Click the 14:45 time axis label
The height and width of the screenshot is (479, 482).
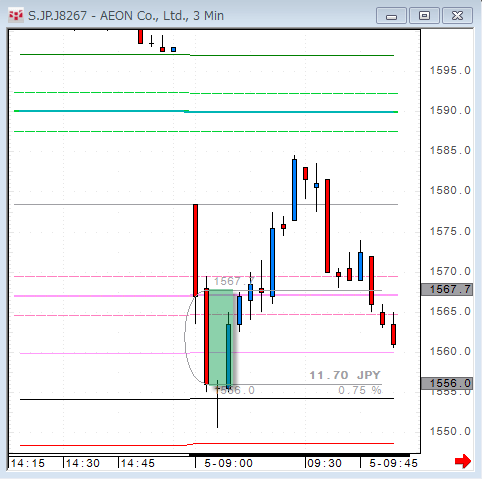coord(138,463)
